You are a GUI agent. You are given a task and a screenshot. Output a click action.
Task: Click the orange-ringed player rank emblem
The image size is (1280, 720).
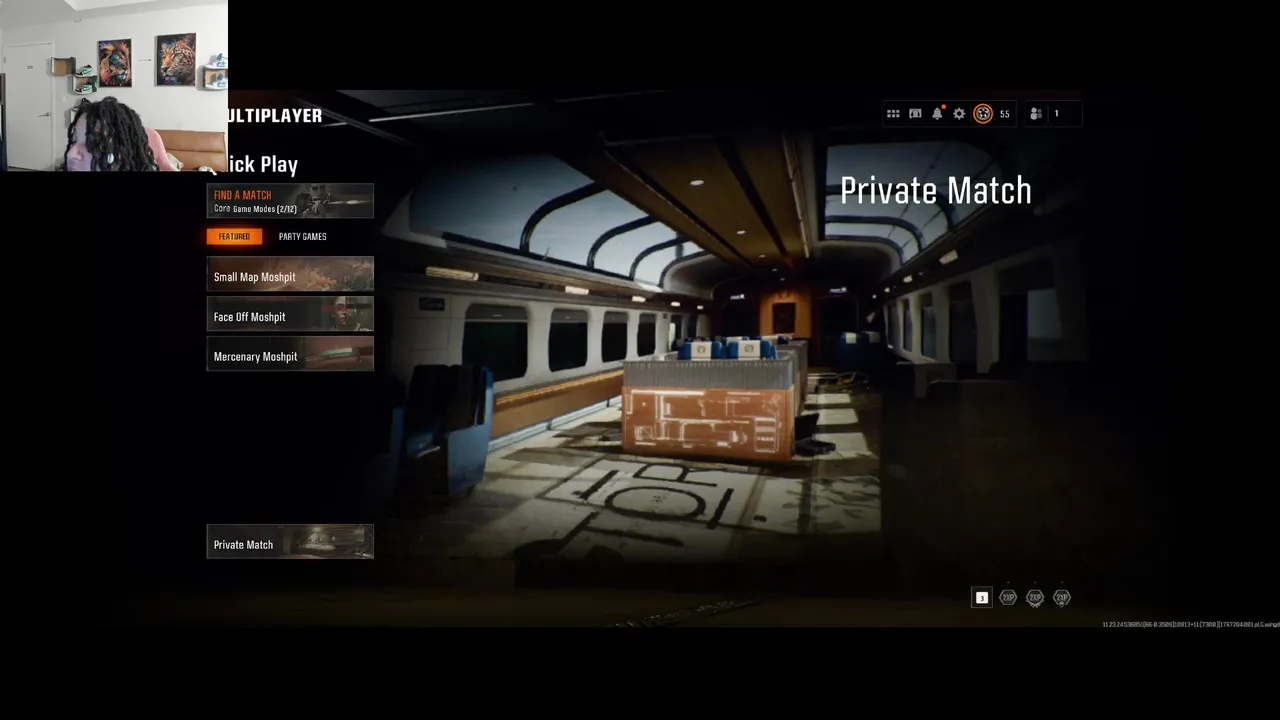pos(983,114)
